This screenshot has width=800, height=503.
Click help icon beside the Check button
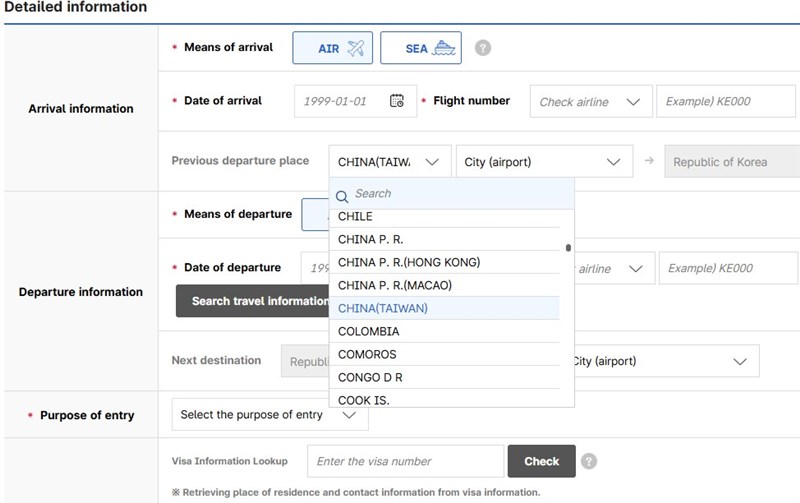589,461
